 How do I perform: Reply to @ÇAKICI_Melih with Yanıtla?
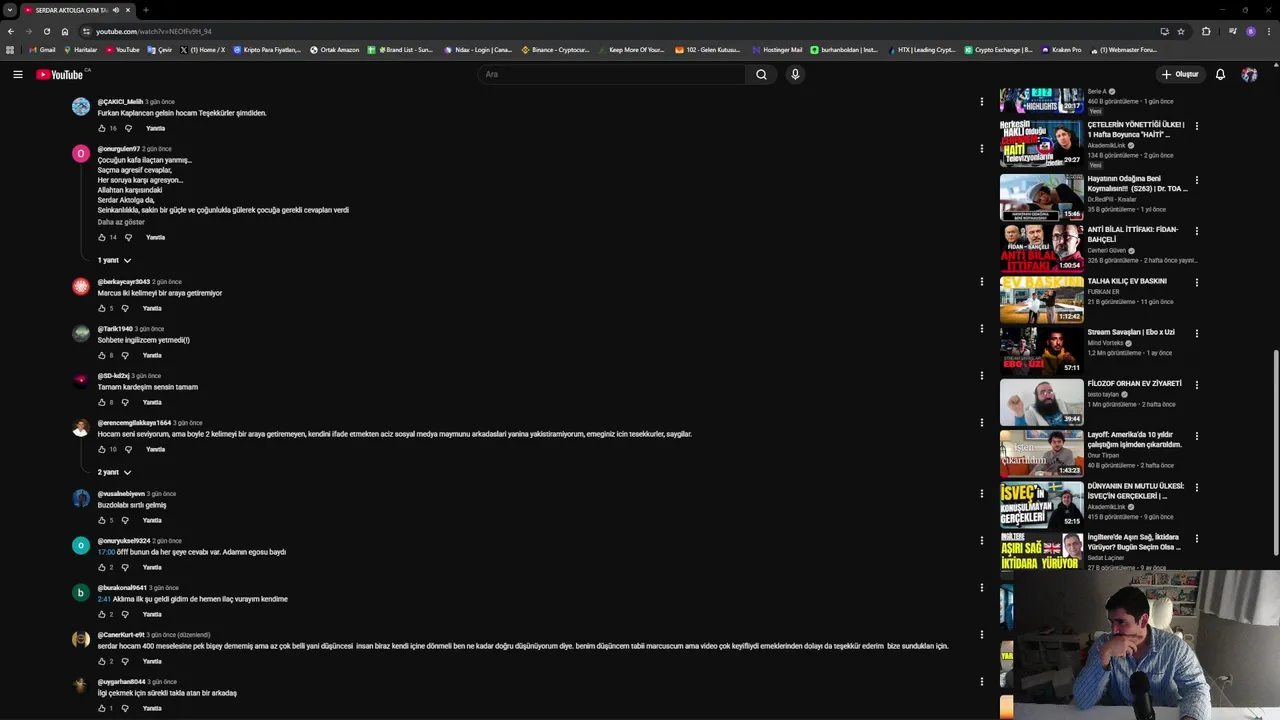tap(155, 128)
